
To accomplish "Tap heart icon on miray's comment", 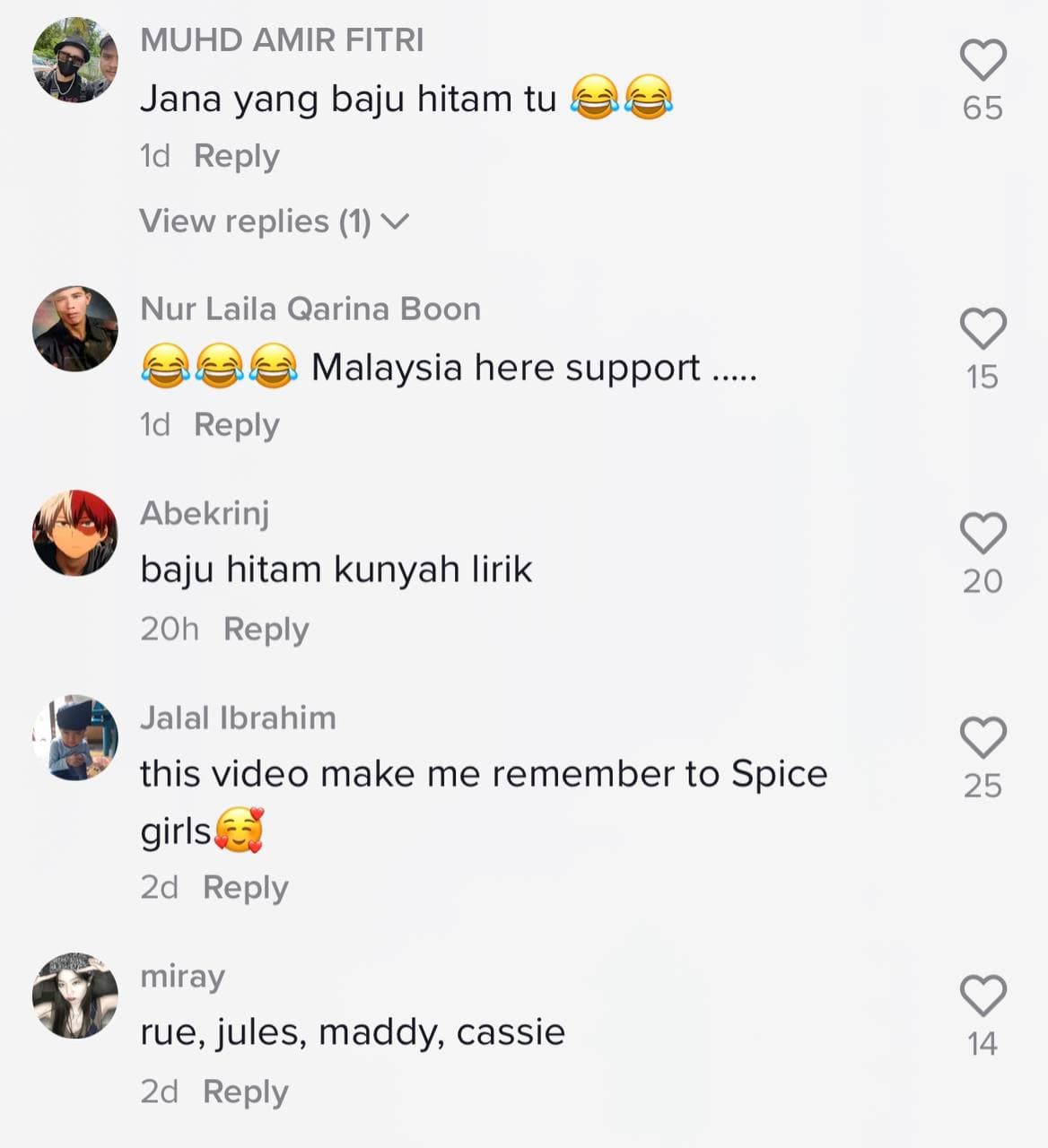I will 983,996.
